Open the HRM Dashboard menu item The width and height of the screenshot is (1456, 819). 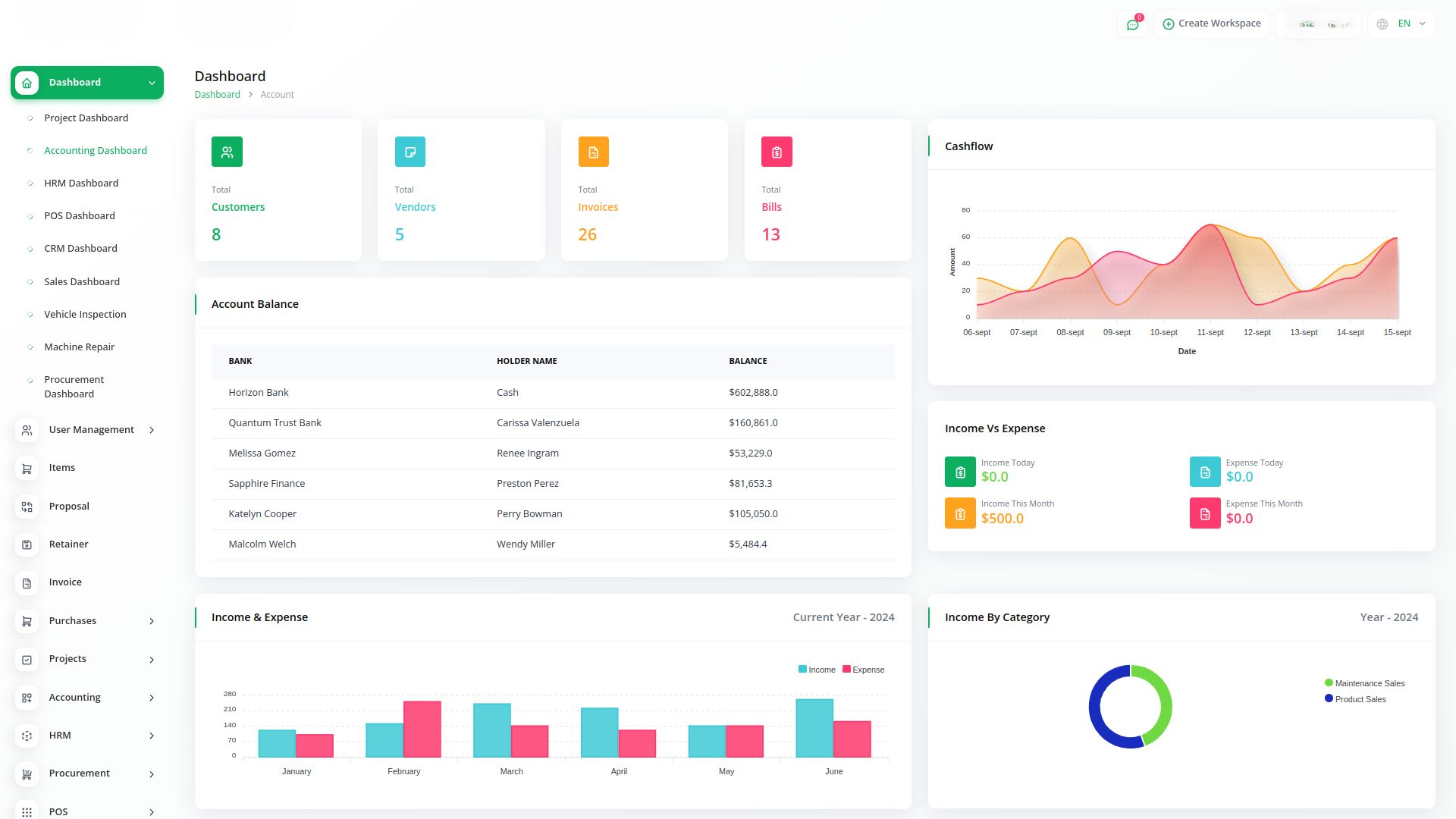pyautogui.click(x=81, y=184)
